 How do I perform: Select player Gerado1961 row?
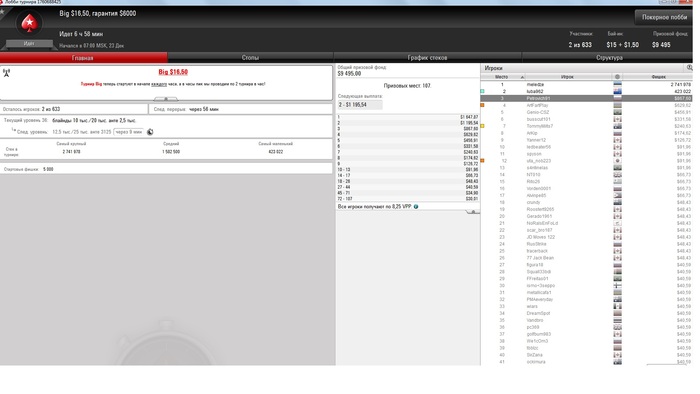pyautogui.click(x=586, y=216)
